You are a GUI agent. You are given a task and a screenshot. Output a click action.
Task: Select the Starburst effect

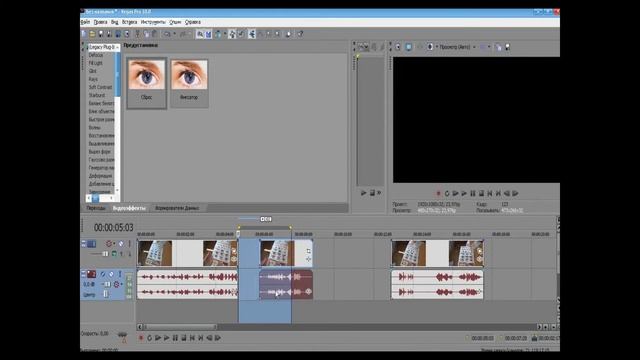point(97,96)
